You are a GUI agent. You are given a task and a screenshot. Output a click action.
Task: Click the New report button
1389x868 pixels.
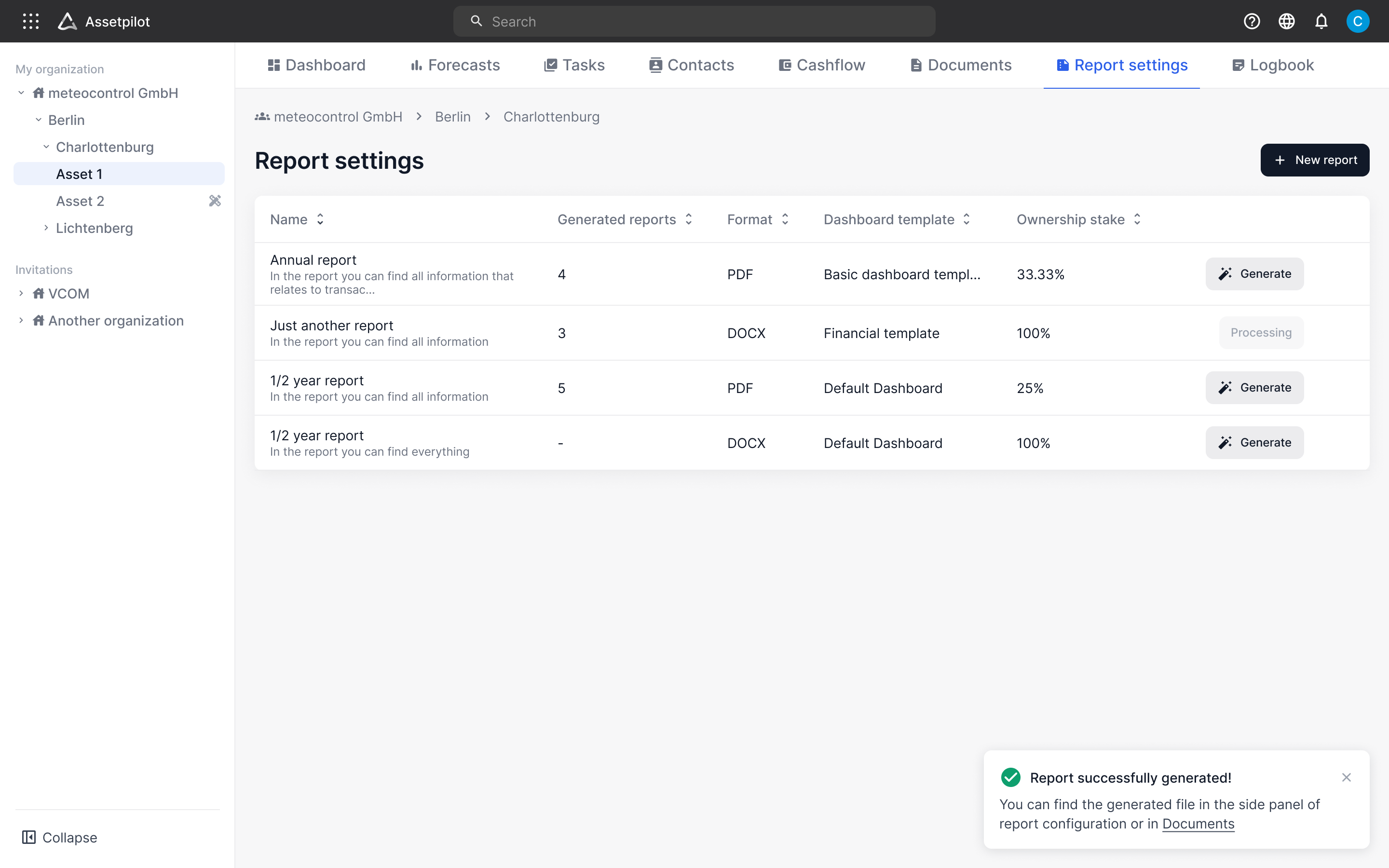[1314, 160]
